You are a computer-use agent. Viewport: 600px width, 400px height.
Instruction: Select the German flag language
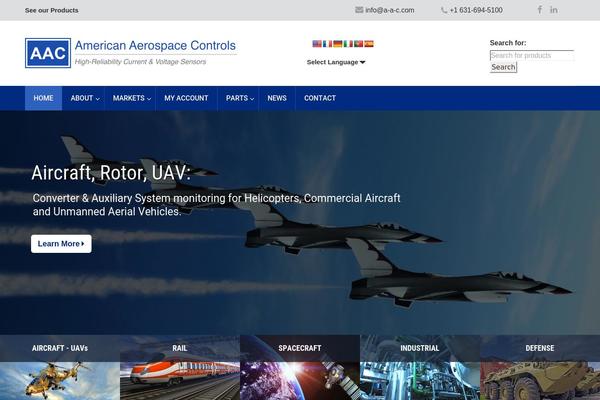(338, 44)
